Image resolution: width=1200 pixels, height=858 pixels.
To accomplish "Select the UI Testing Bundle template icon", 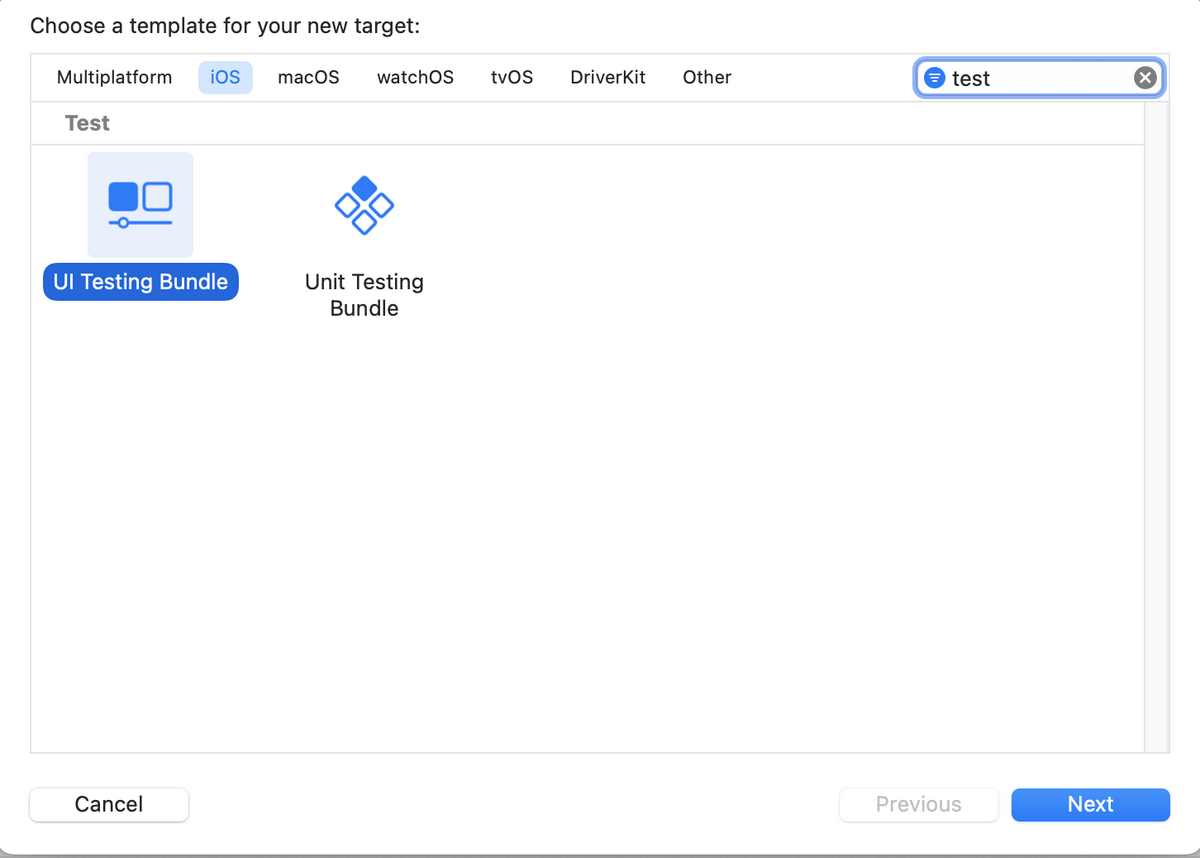I will (x=140, y=205).
